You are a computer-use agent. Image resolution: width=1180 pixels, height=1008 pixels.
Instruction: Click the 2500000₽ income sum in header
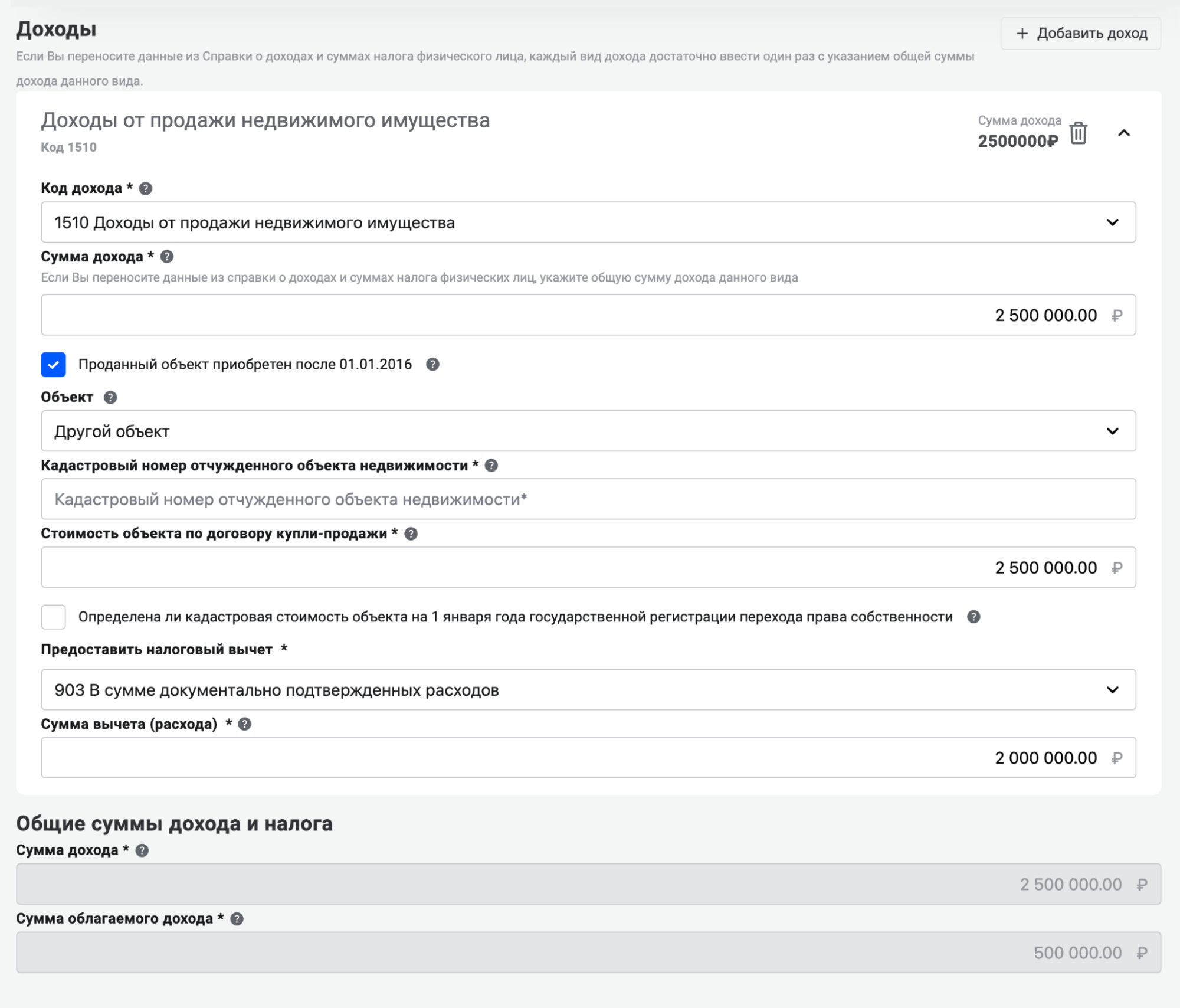(1018, 141)
